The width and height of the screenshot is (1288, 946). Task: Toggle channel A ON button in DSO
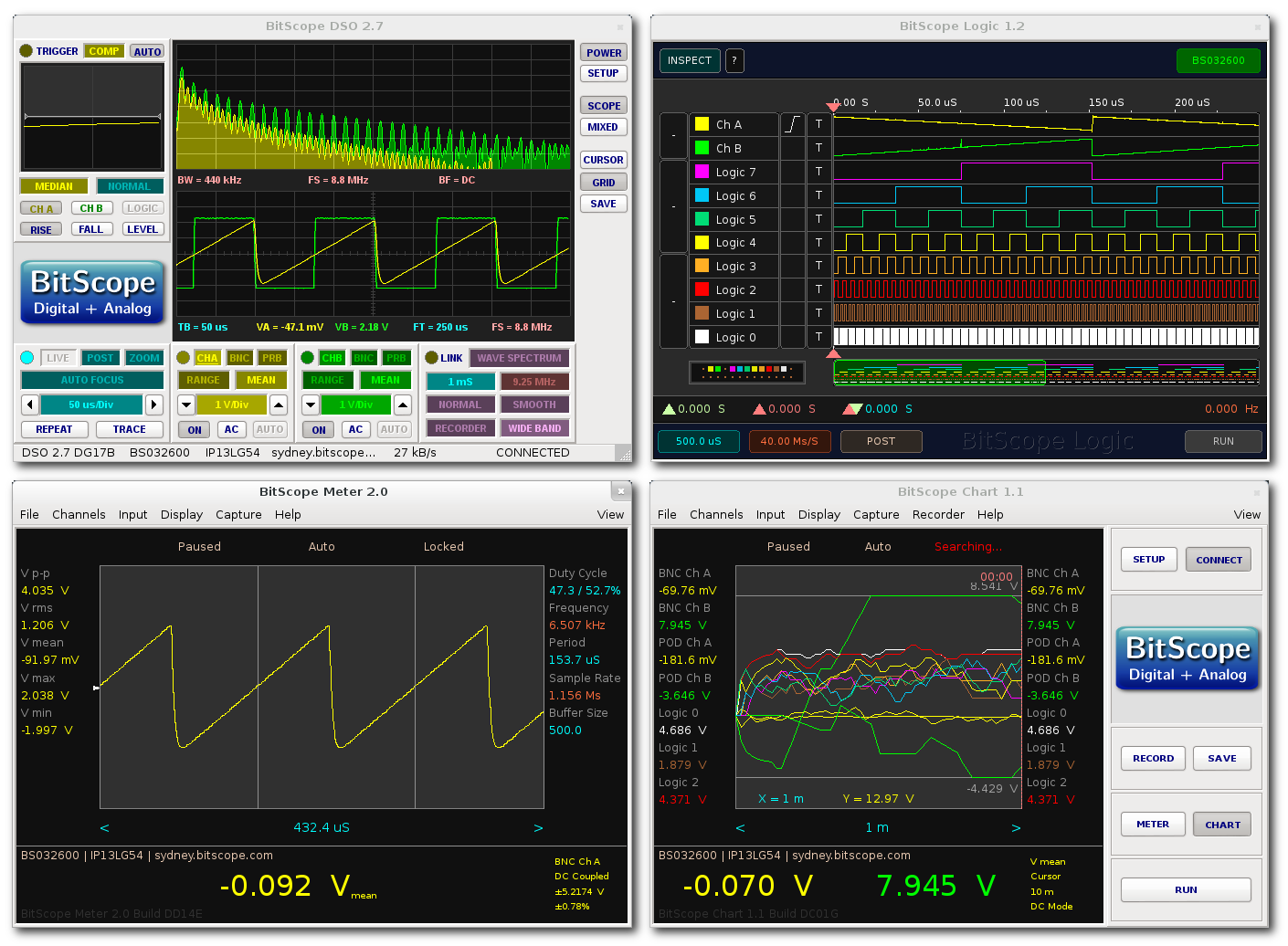[195, 429]
